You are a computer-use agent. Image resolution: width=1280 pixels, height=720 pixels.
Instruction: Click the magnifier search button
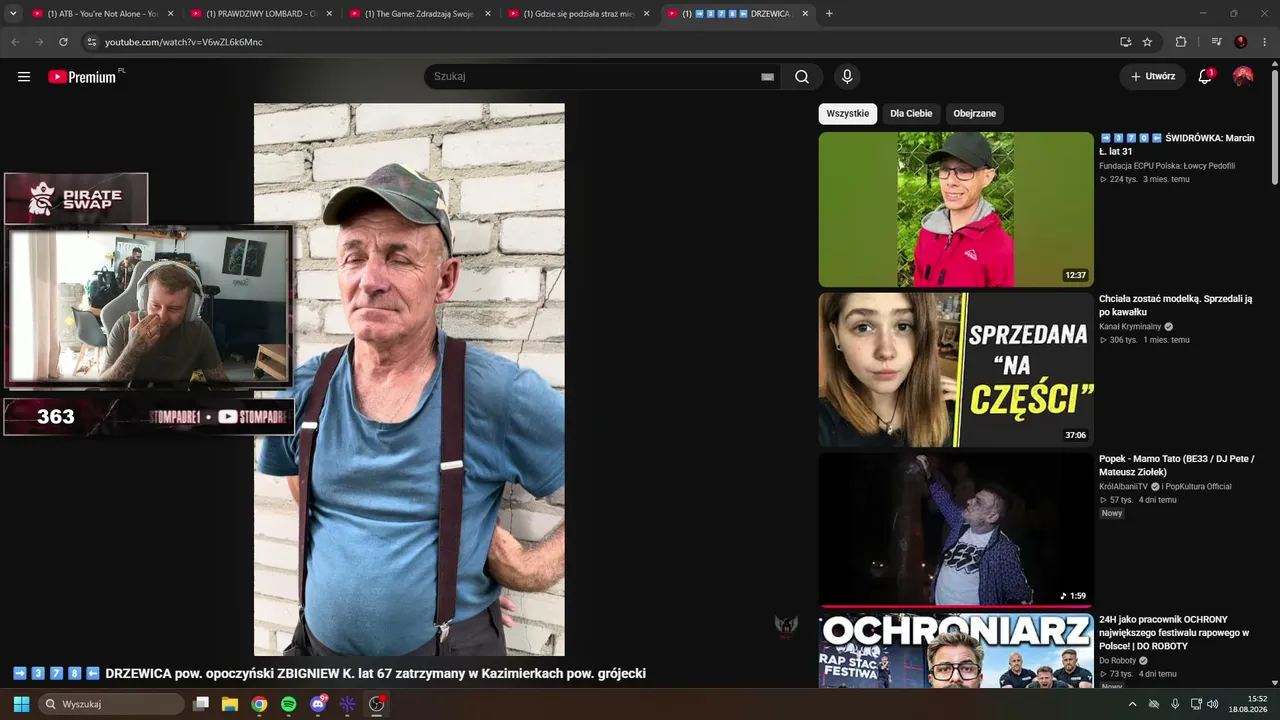pos(802,76)
